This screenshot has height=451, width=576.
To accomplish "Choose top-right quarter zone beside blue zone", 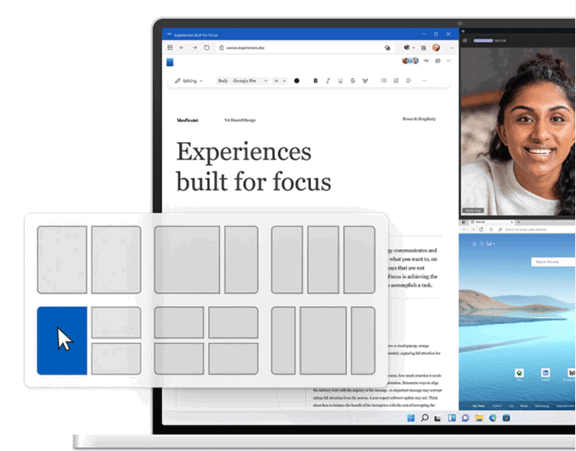I will (x=116, y=322).
